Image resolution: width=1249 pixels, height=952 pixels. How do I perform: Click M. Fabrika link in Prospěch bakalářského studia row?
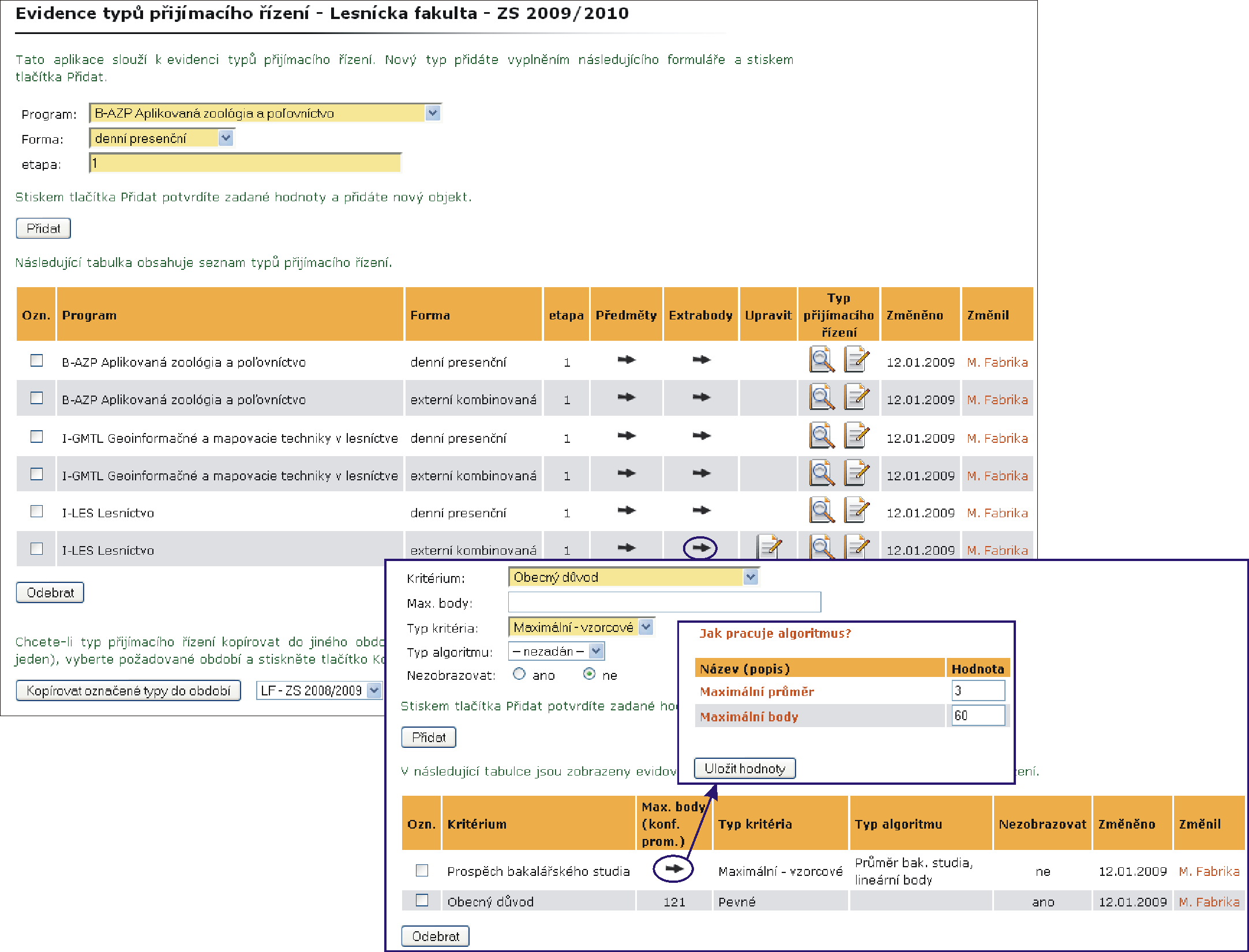[1209, 871]
